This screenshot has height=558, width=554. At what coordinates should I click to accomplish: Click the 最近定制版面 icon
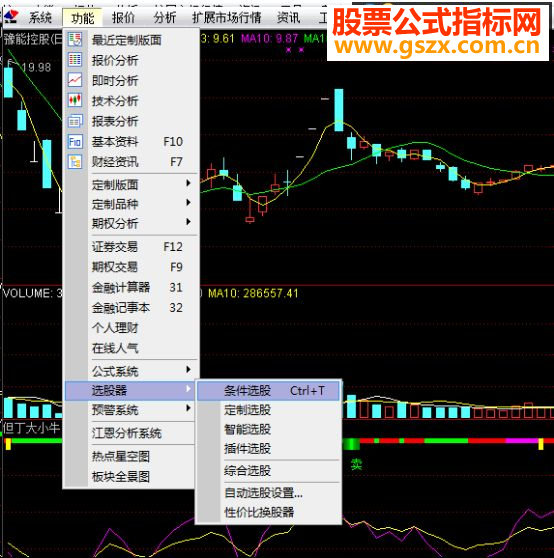coord(75,40)
